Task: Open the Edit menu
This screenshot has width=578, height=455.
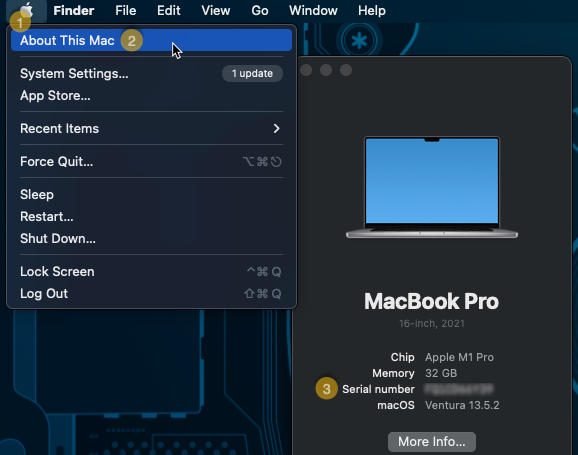Action: pos(169,11)
